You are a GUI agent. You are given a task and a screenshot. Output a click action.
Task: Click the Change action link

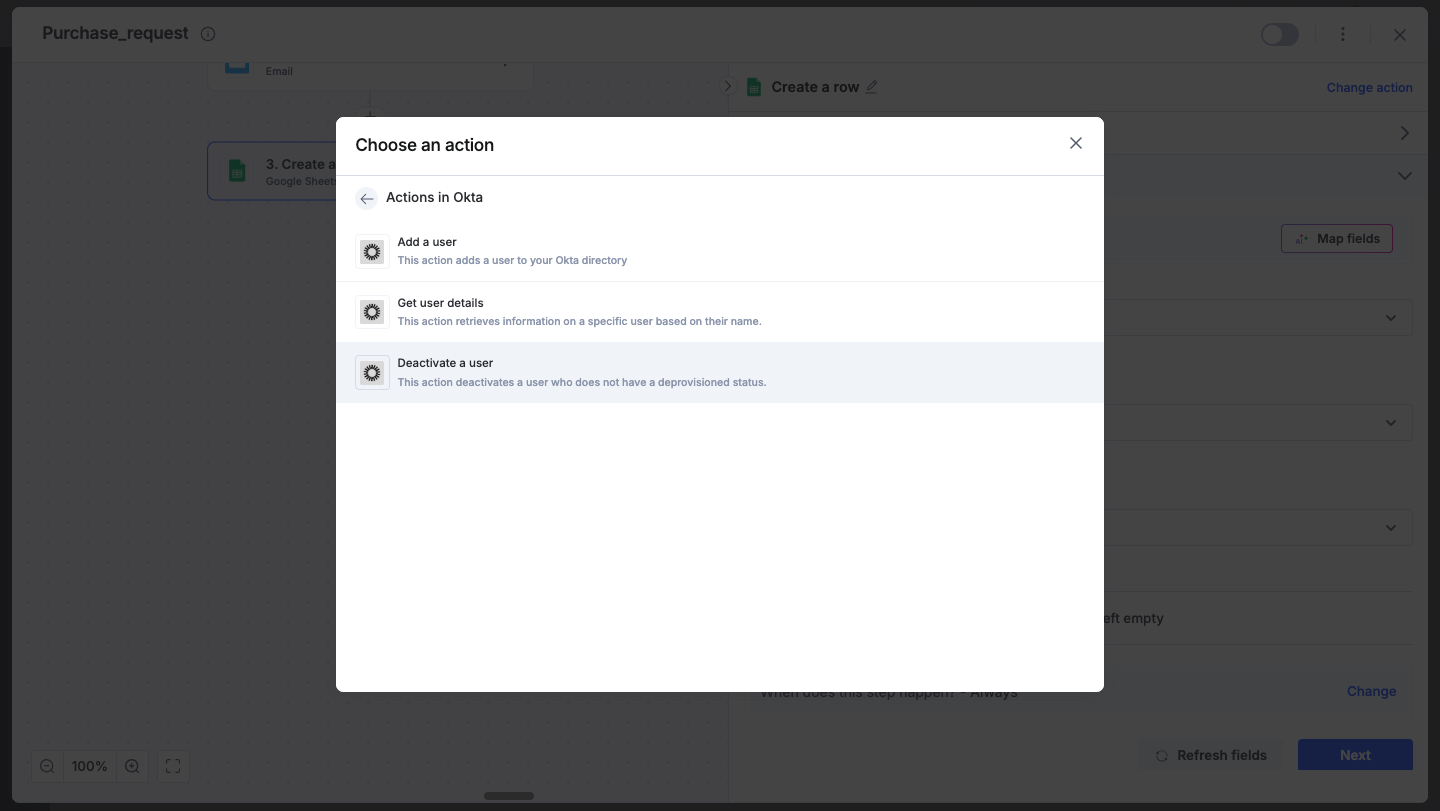pos(1369,88)
